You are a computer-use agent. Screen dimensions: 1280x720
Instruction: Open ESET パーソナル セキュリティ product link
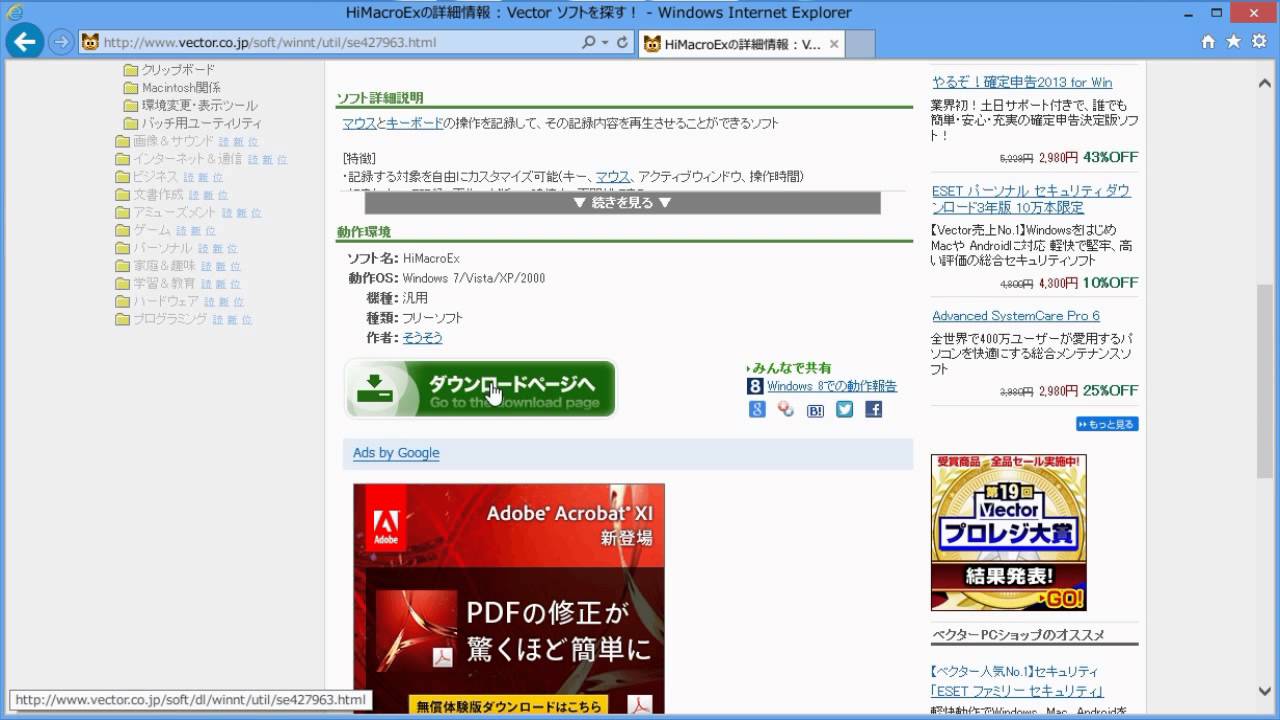pyautogui.click(x=1031, y=199)
